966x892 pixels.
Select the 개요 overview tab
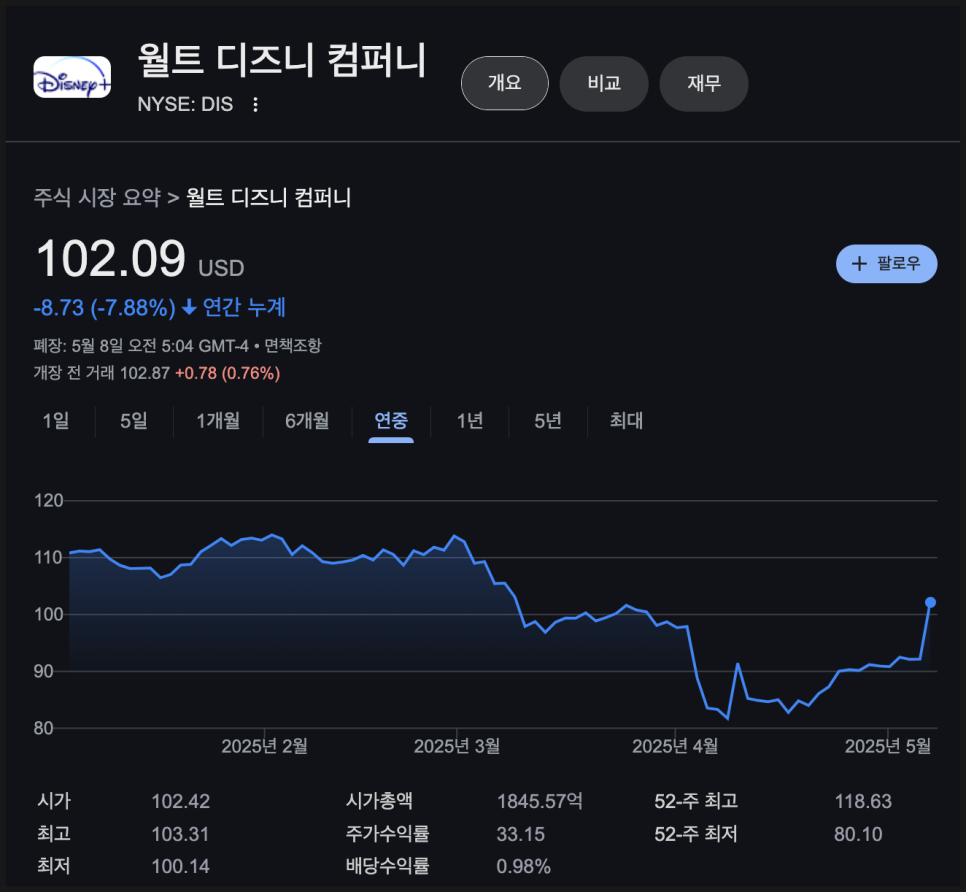point(505,83)
